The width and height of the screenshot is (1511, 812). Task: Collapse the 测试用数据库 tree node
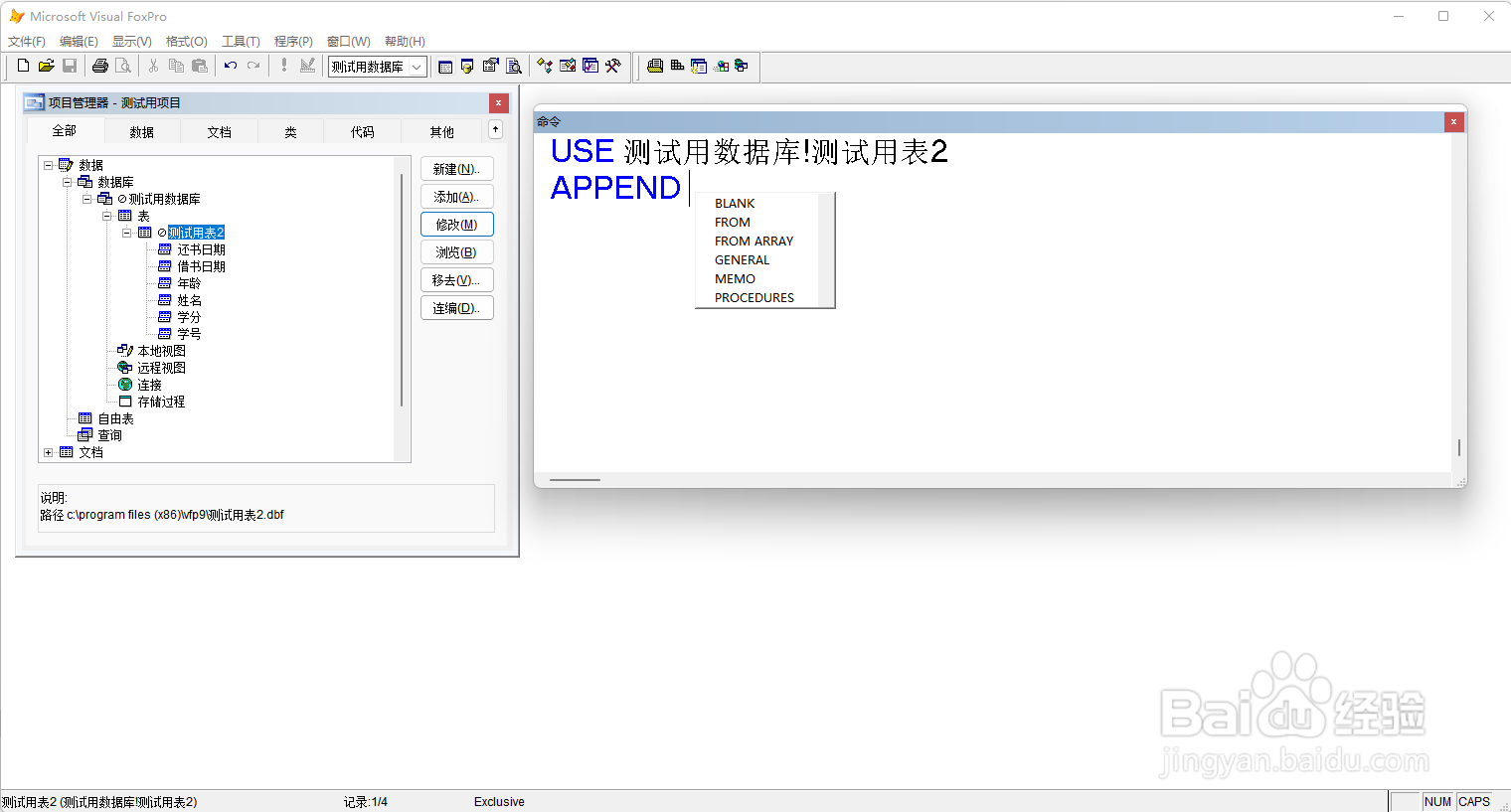pyautogui.click(x=87, y=199)
